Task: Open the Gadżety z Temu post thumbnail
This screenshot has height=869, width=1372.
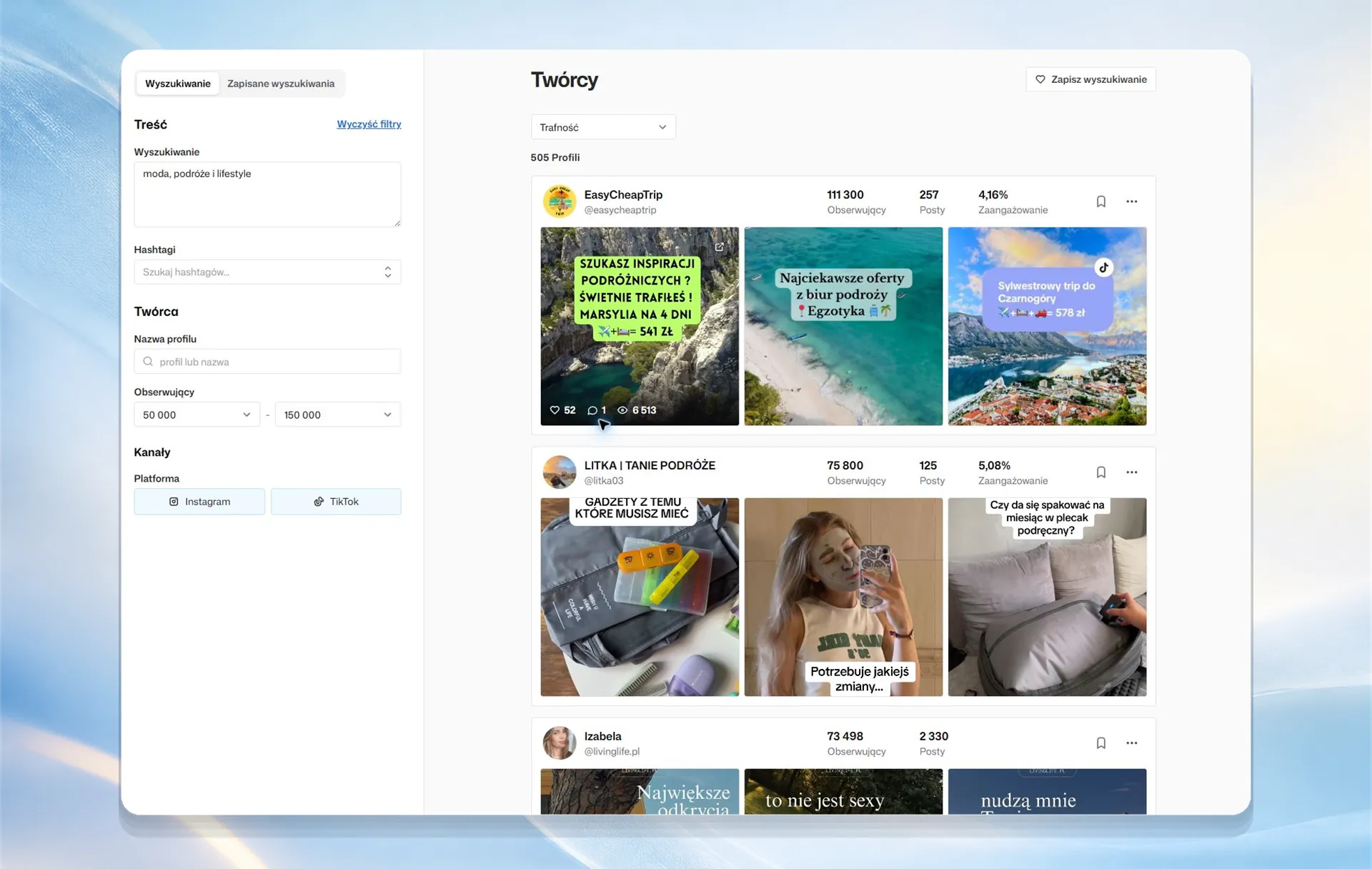Action: coord(640,597)
